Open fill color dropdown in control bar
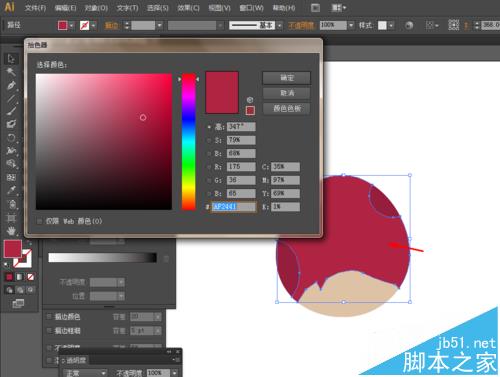 pos(71,25)
